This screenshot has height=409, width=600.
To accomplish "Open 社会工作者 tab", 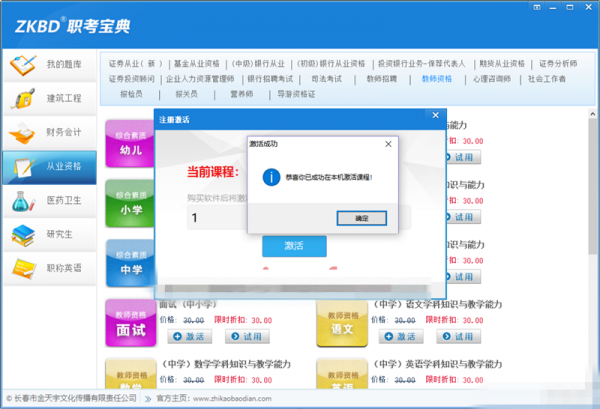I will coord(547,79).
